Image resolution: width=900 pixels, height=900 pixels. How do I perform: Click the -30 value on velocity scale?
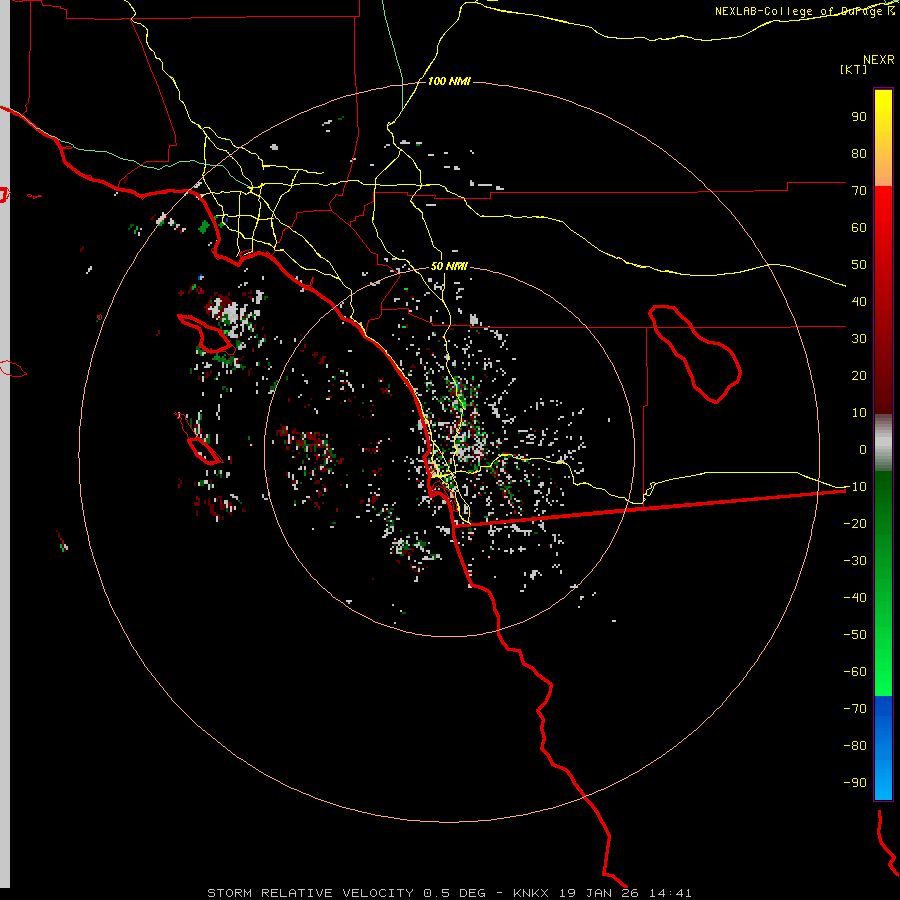(x=855, y=561)
